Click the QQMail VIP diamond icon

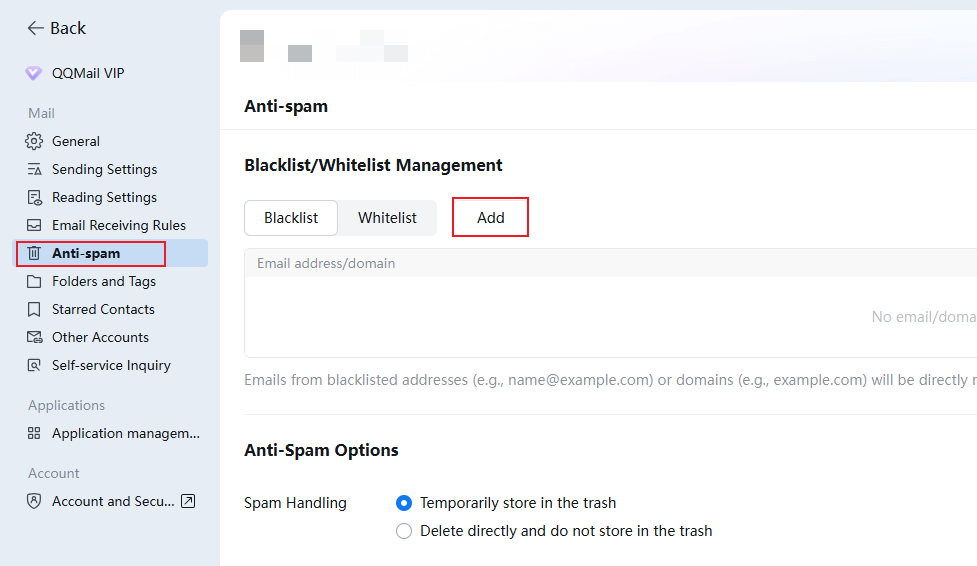pos(34,73)
